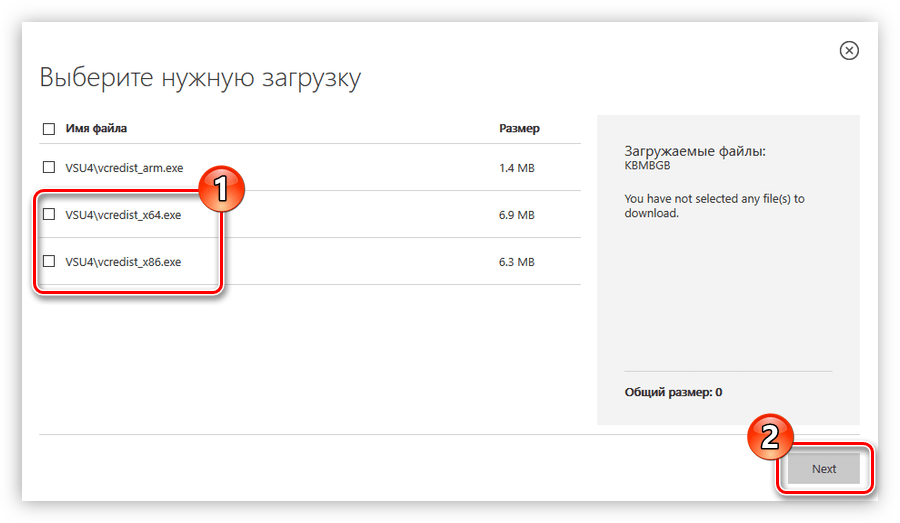Viewport: 900px width, 523px height.
Task: Click the Загружаемые файлы label
Action: tap(694, 152)
